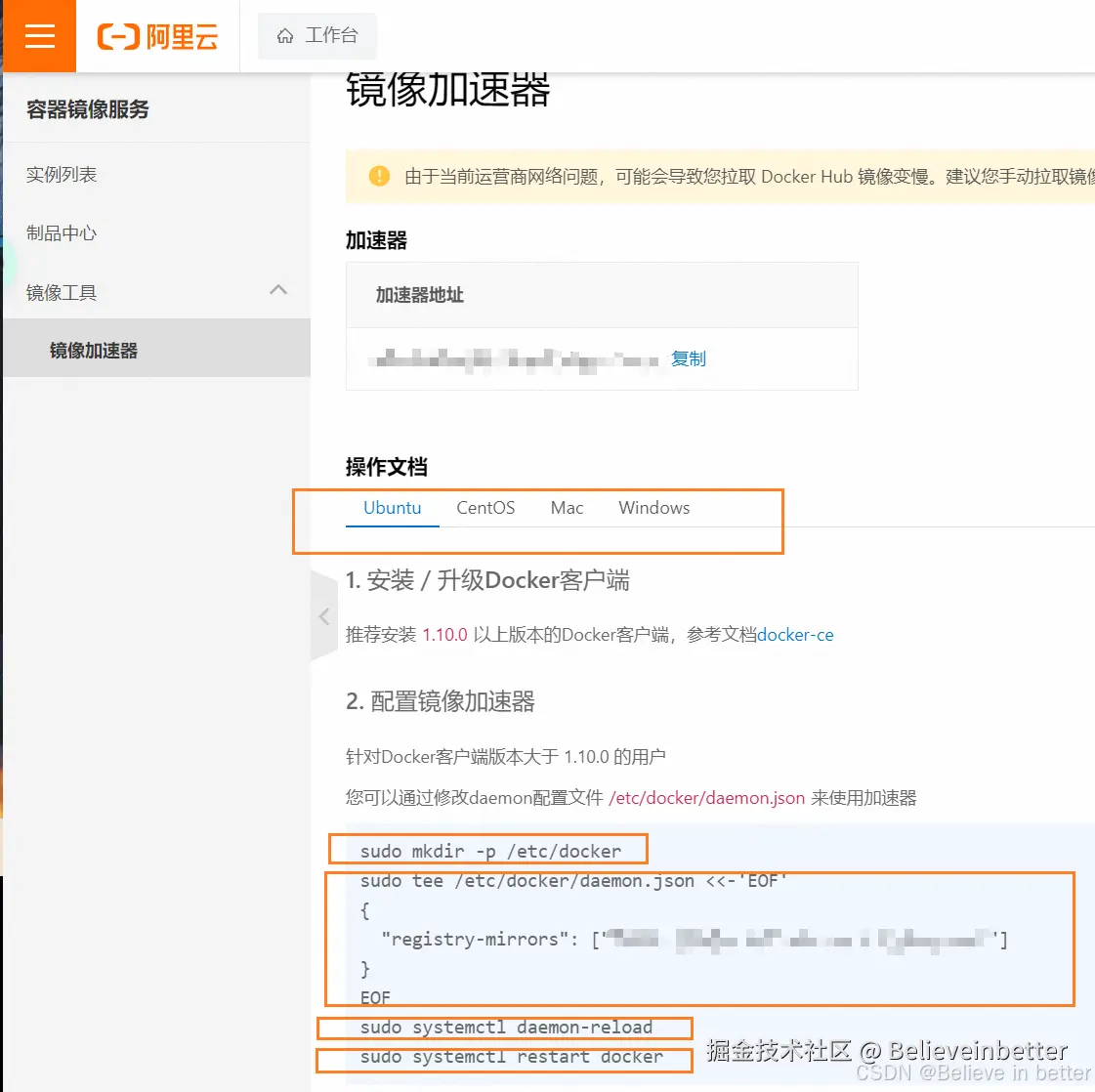Screen dimensions: 1095x1092
Task: Open the 工作台 home button
Action: (x=317, y=35)
